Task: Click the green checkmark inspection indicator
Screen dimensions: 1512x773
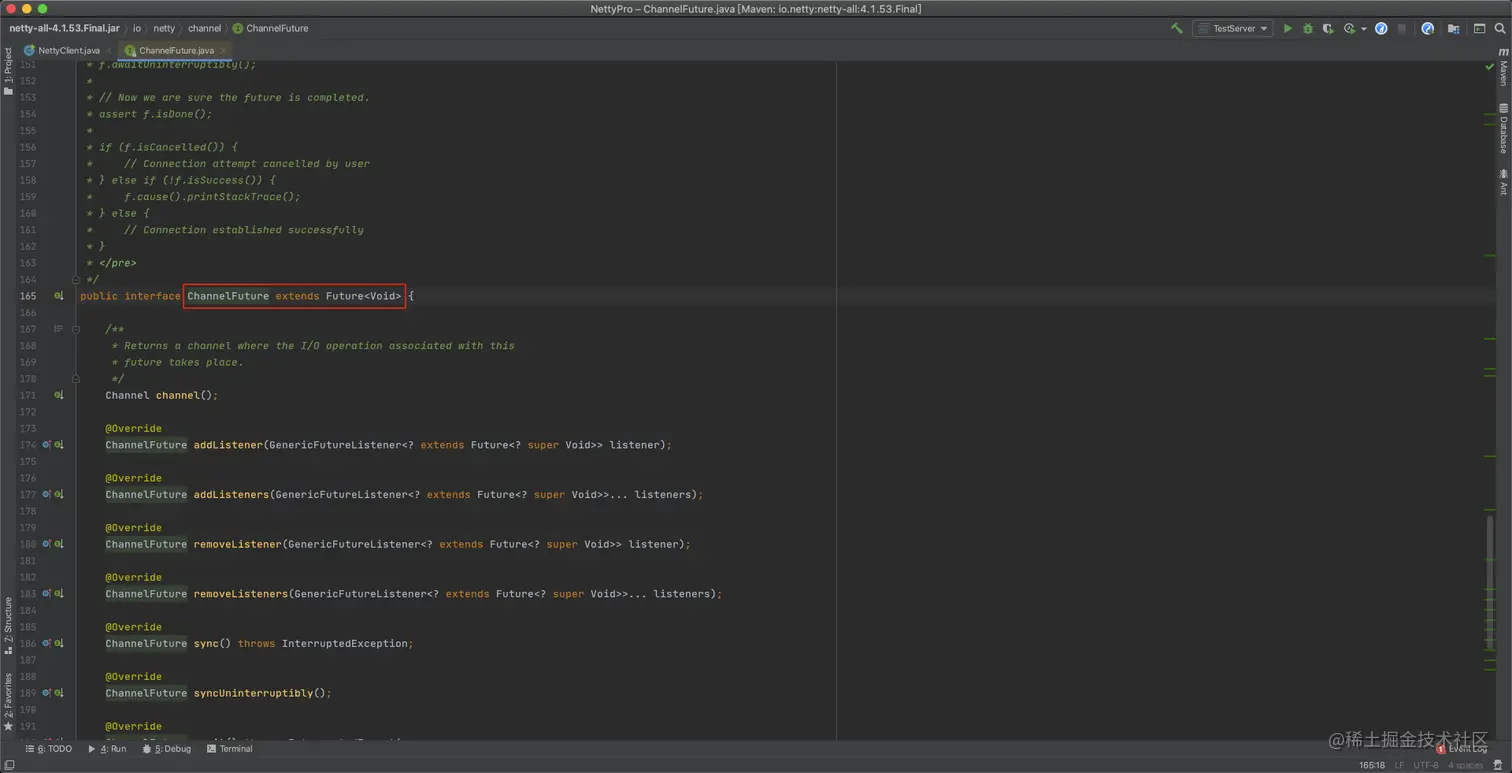Action: 1489,67
